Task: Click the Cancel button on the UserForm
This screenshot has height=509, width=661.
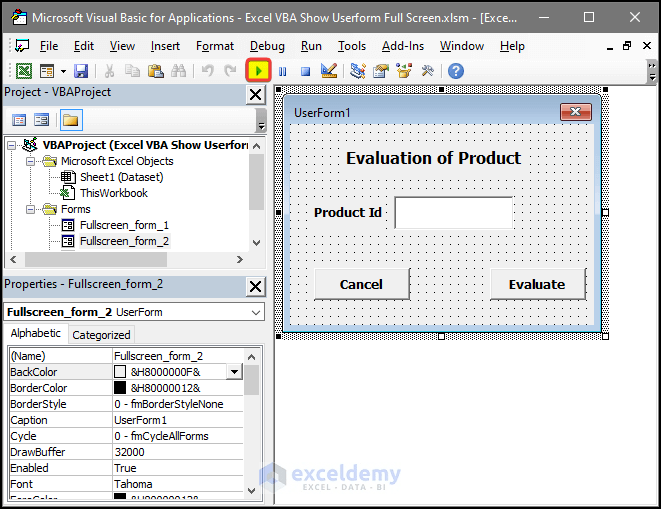Action: click(x=362, y=285)
